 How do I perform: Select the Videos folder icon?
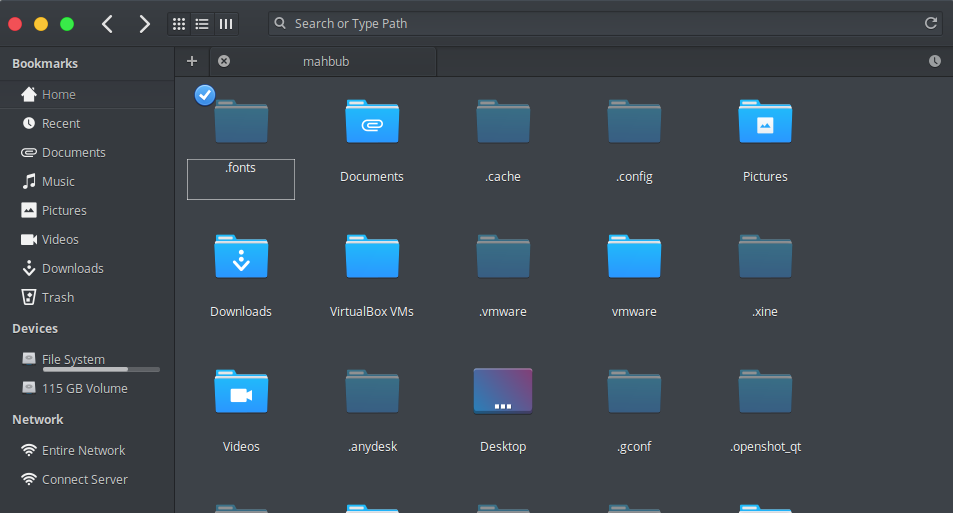pos(241,392)
